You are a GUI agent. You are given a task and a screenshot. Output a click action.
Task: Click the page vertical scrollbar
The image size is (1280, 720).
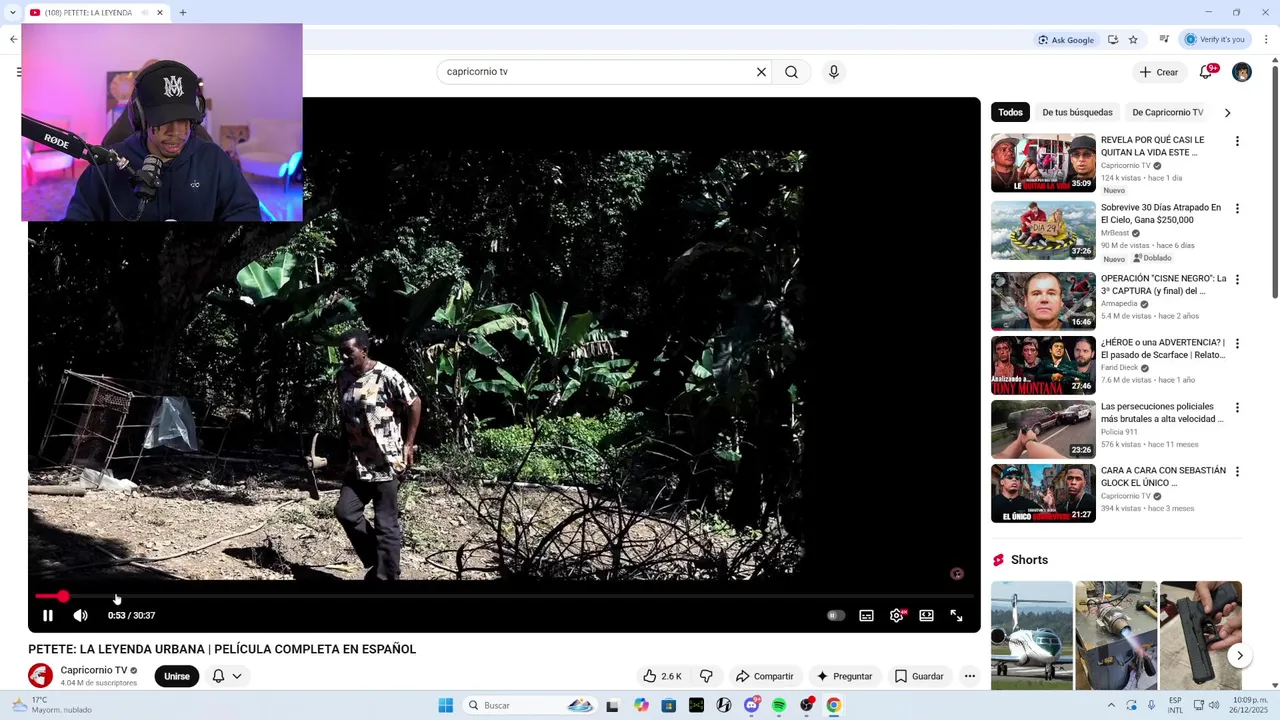[x=1275, y=180]
